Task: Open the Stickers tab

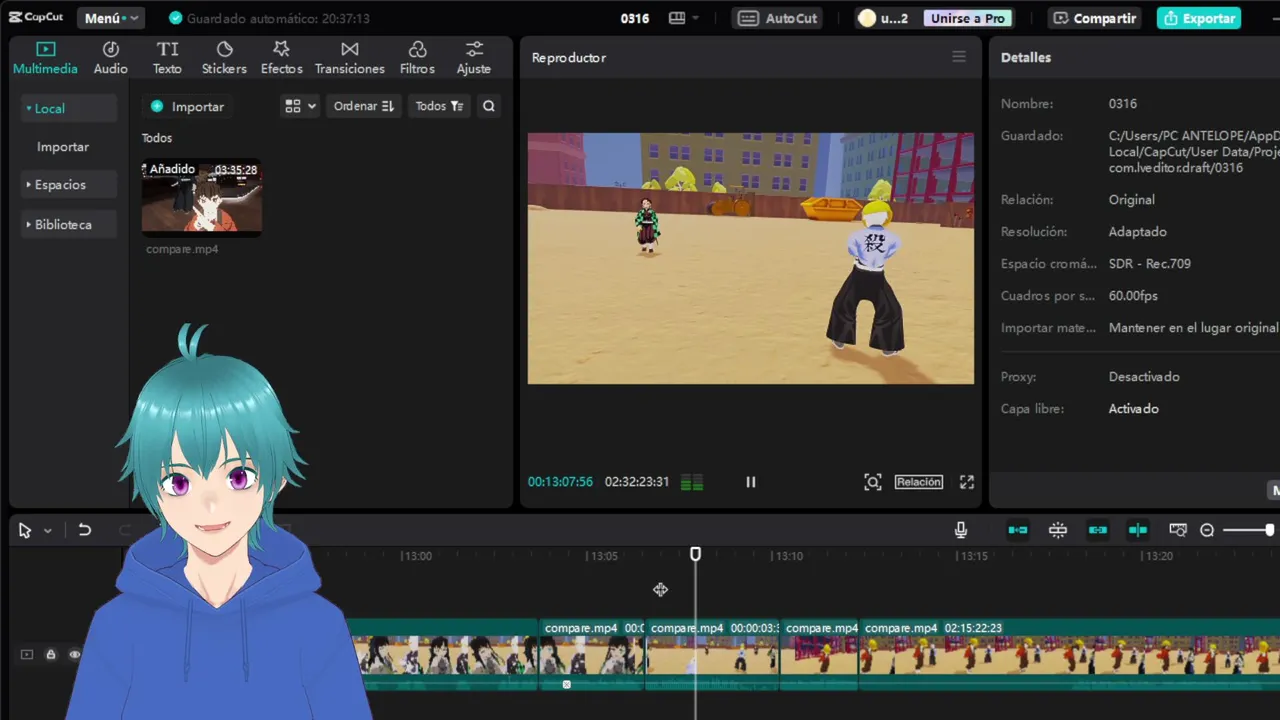Action: [x=224, y=58]
